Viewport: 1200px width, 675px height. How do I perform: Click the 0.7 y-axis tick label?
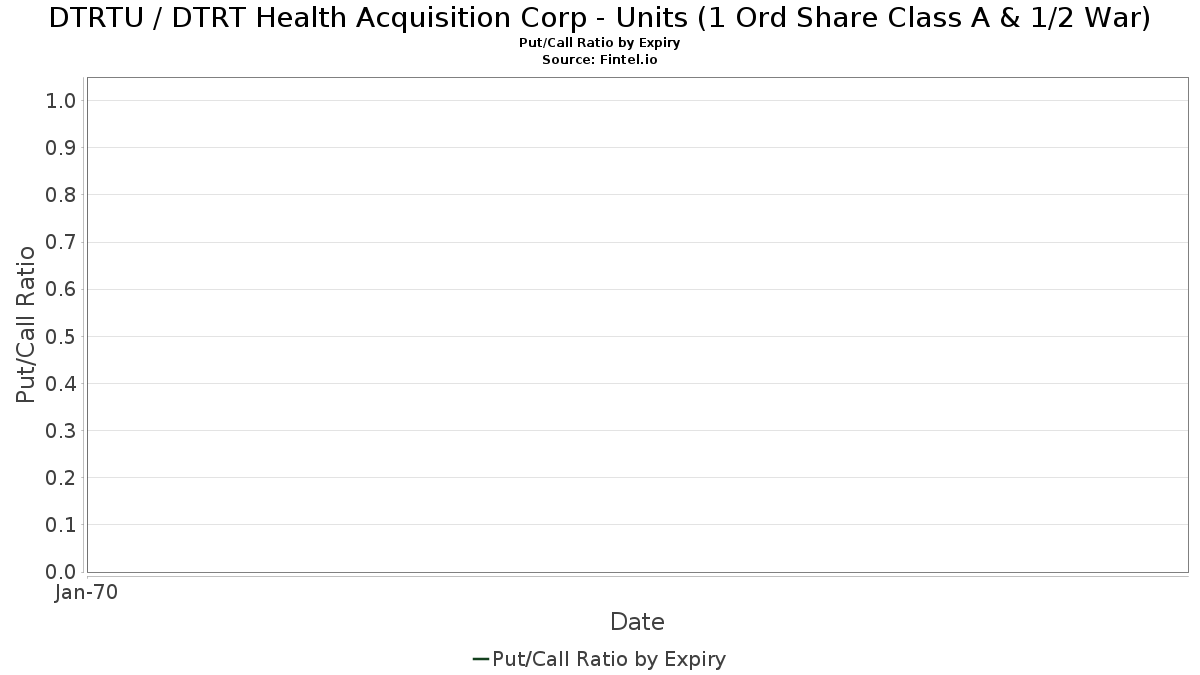point(61,242)
